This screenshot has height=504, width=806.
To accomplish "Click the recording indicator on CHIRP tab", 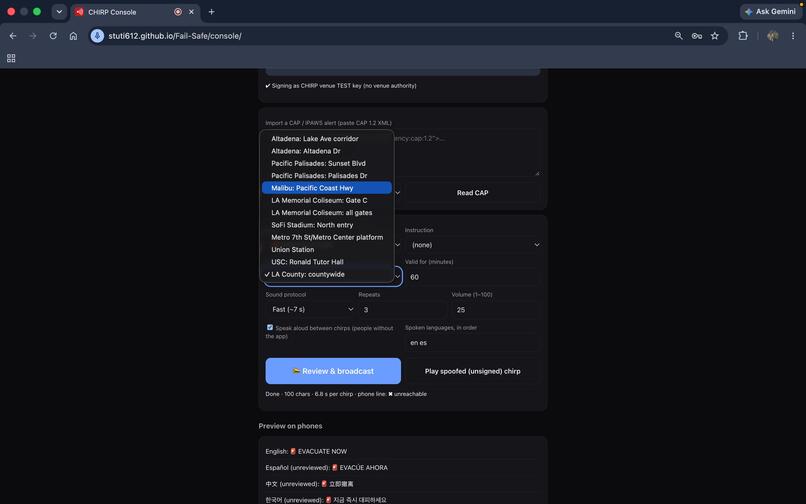I will (x=178, y=11).
